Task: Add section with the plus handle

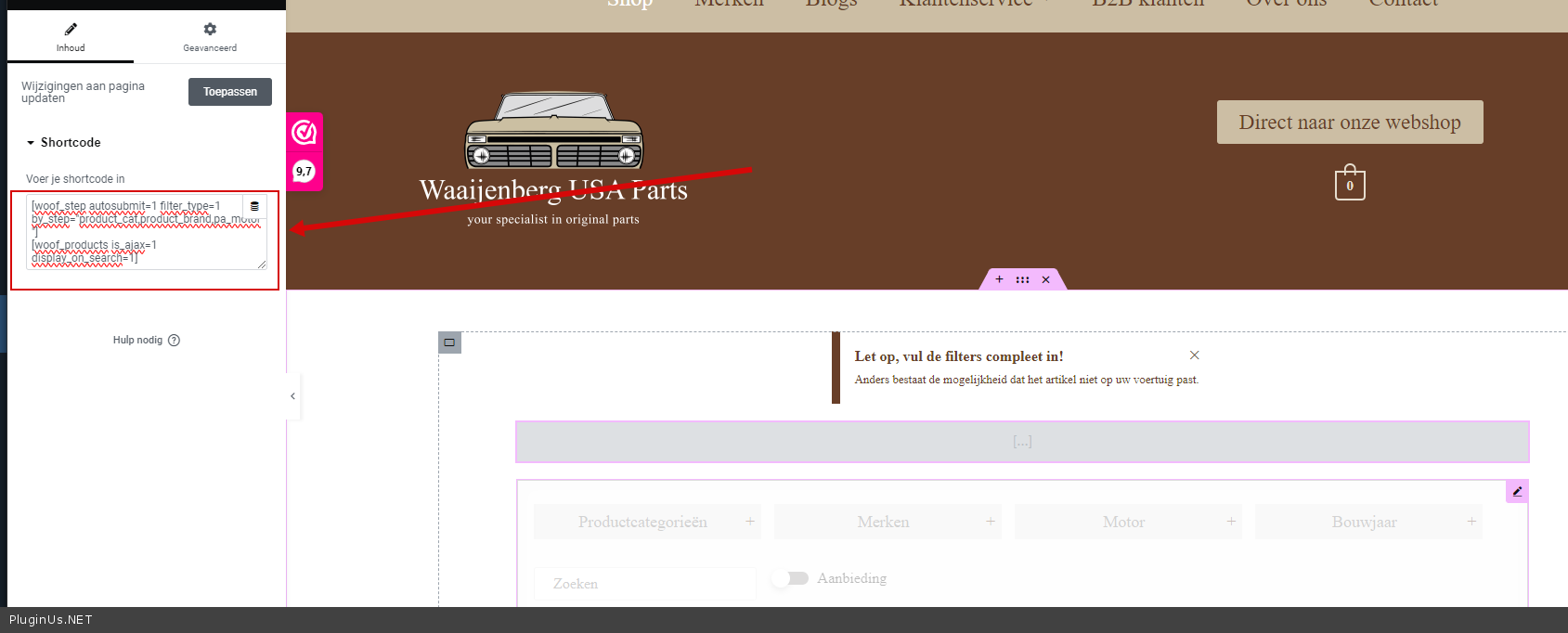Action: pos(999,279)
